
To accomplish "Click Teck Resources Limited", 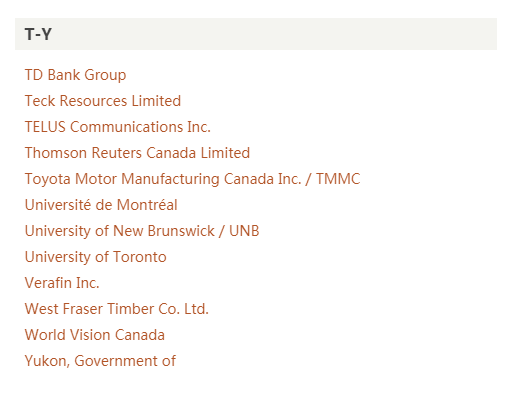I will (x=103, y=101).
